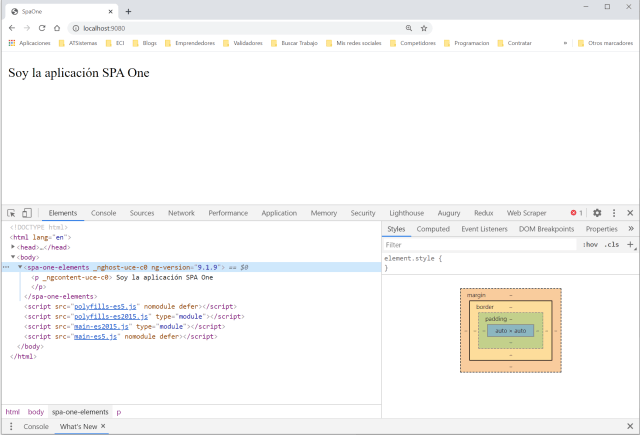Show hidden bookmarks overflow chevron
The height and width of the screenshot is (435, 640).
pos(565,43)
